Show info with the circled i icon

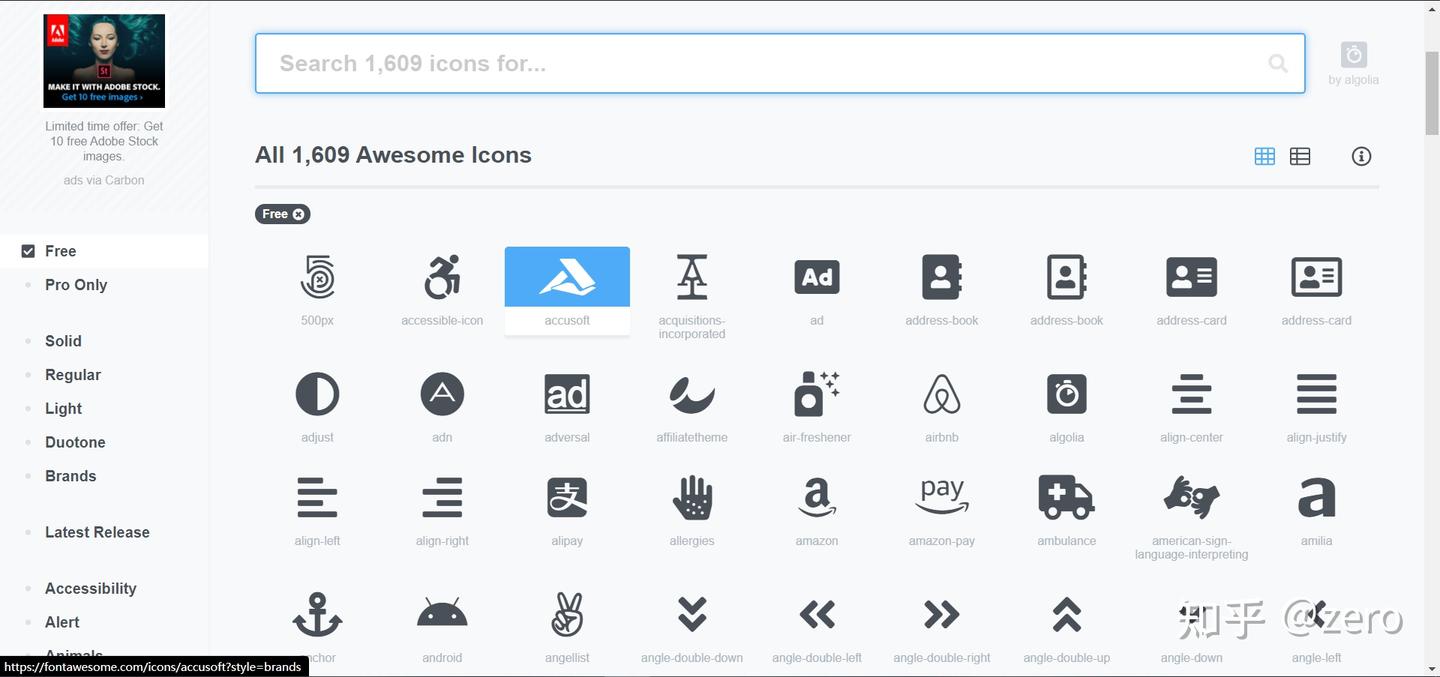[x=1361, y=156]
